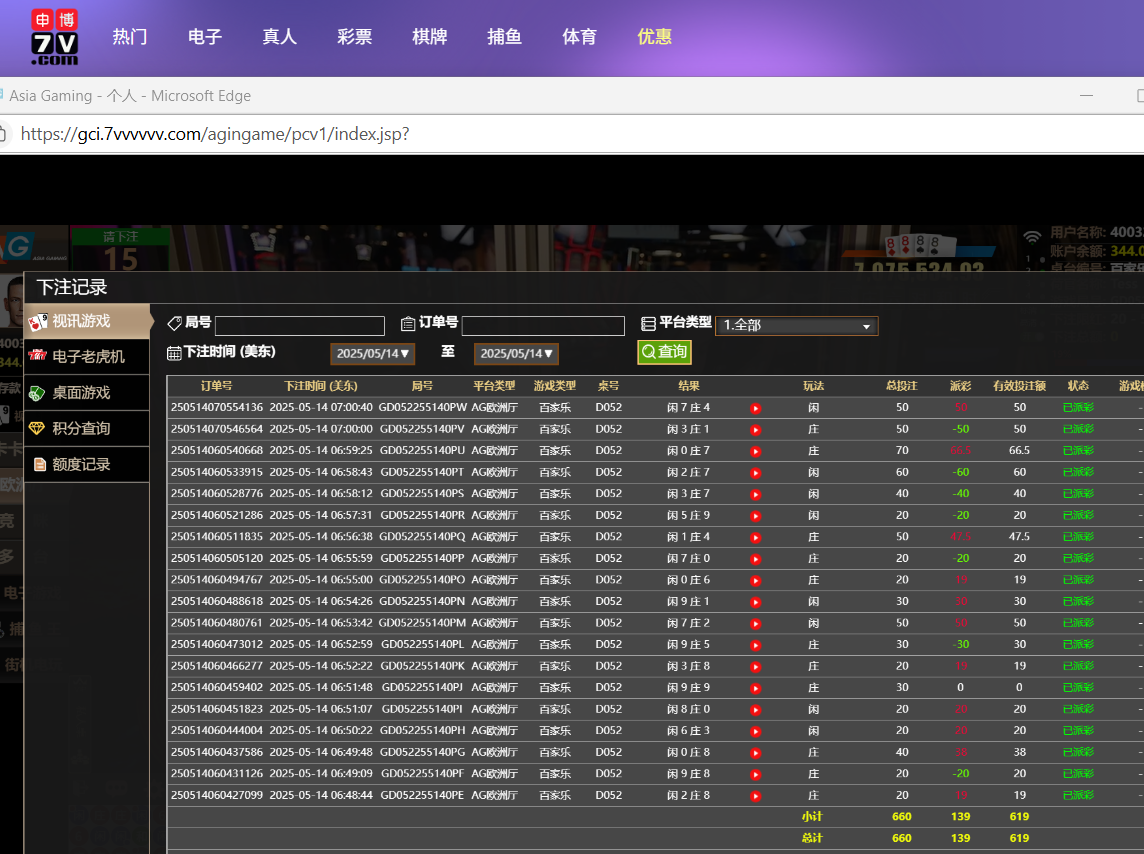The image size is (1144, 854).
Task: Switch to 桌面游戏 in the sidebar
Action: tap(86, 392)
